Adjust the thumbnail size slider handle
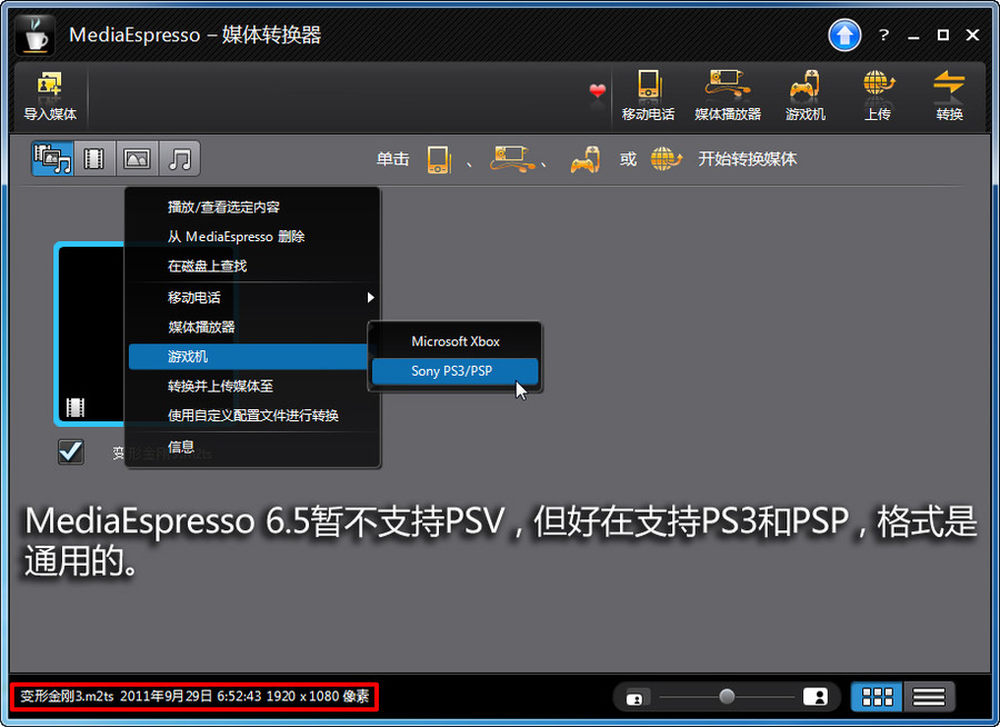1000x727 pixels. 726,696
